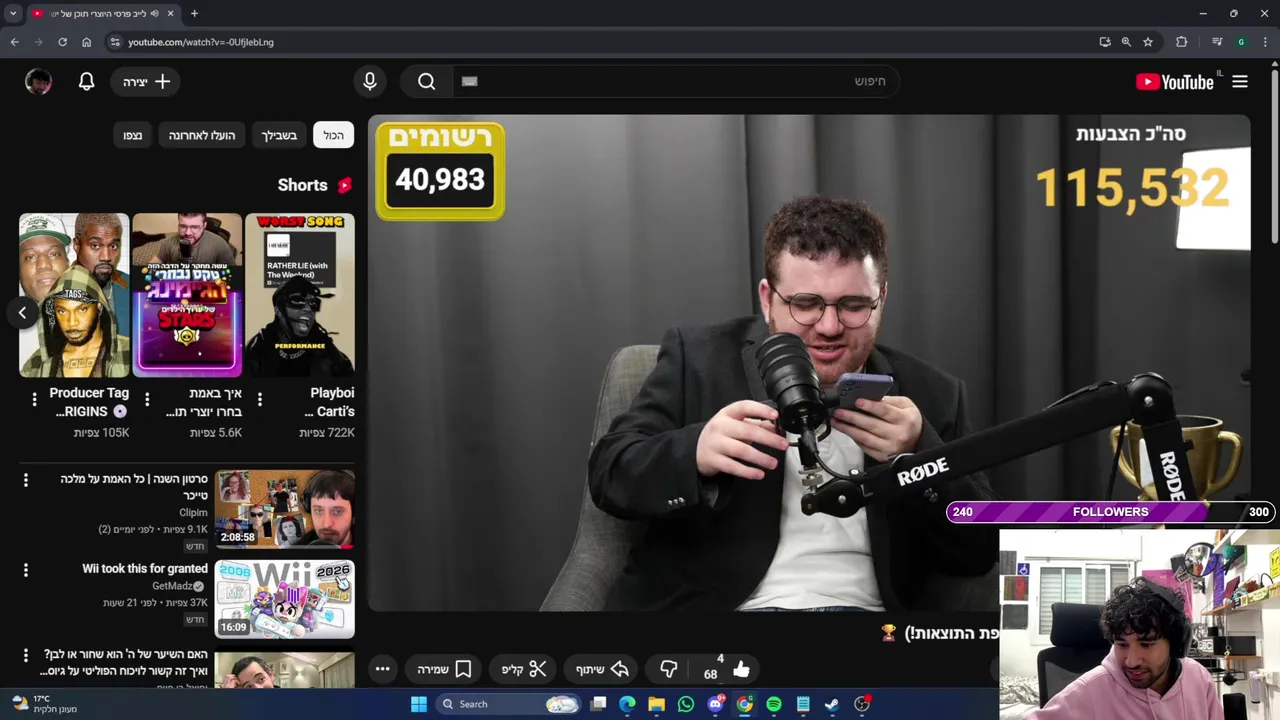1280x720 pixels.
Task: Close the YouTube tab
Action: point(171,13)
